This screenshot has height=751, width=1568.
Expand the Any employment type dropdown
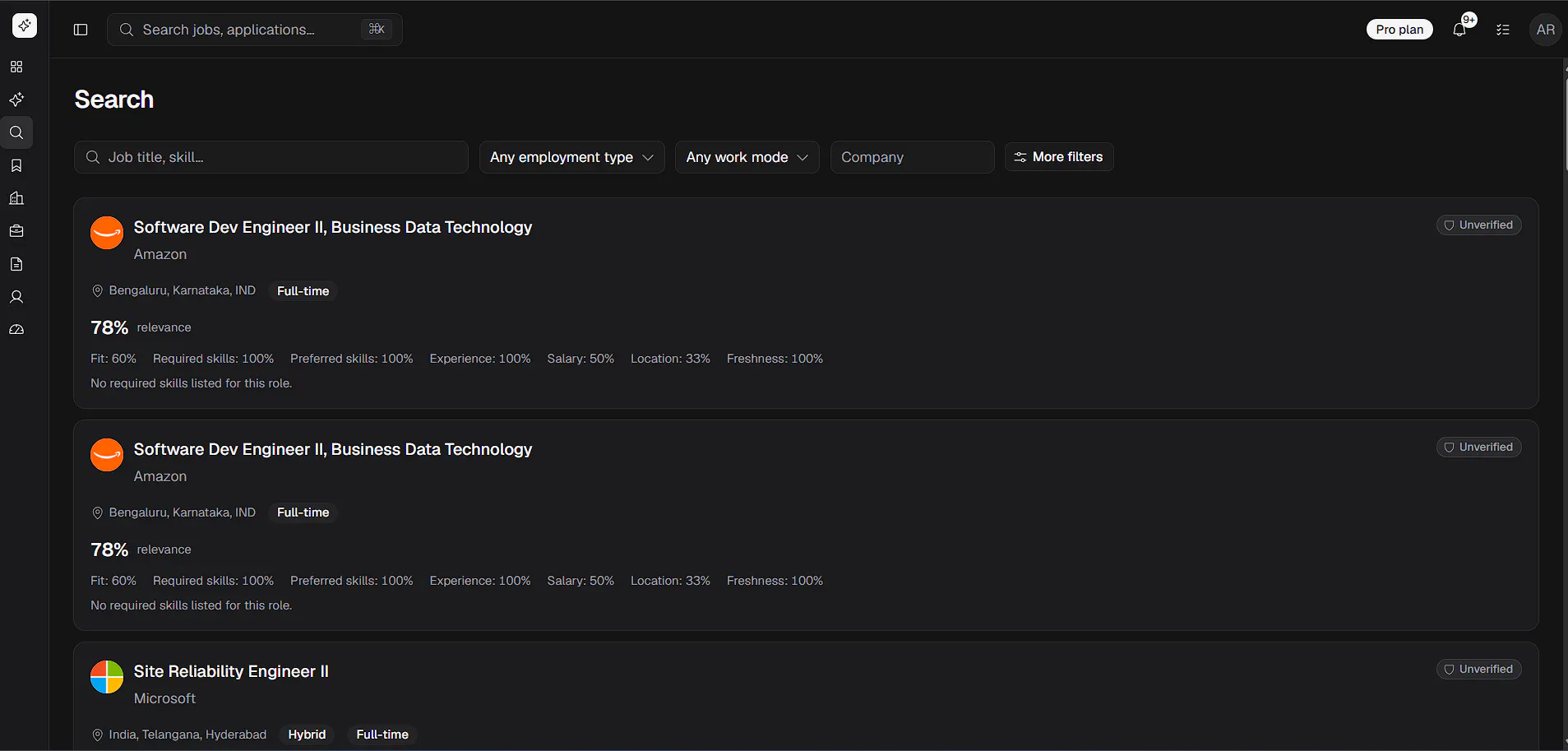point(572,157)
